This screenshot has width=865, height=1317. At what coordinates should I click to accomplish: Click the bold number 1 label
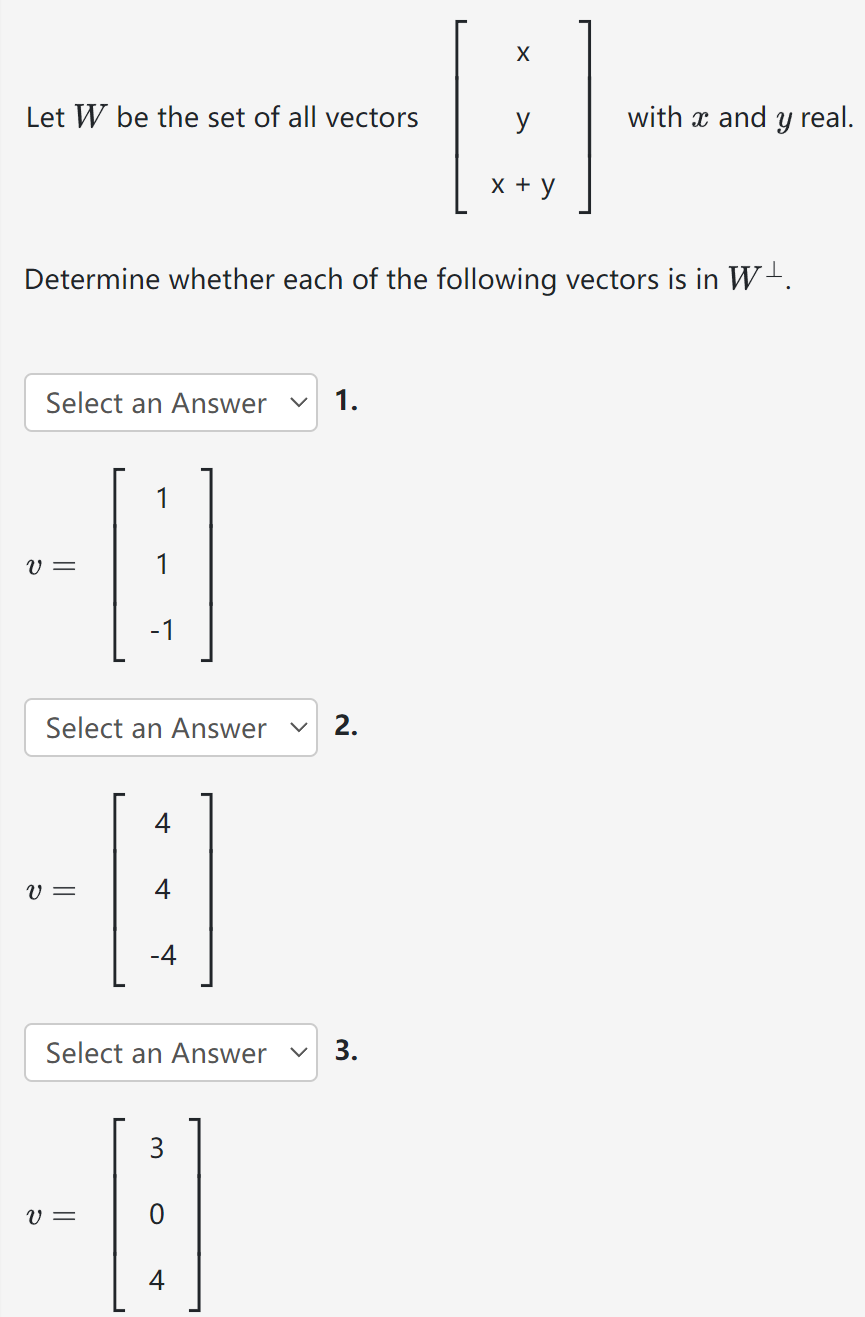344,400
